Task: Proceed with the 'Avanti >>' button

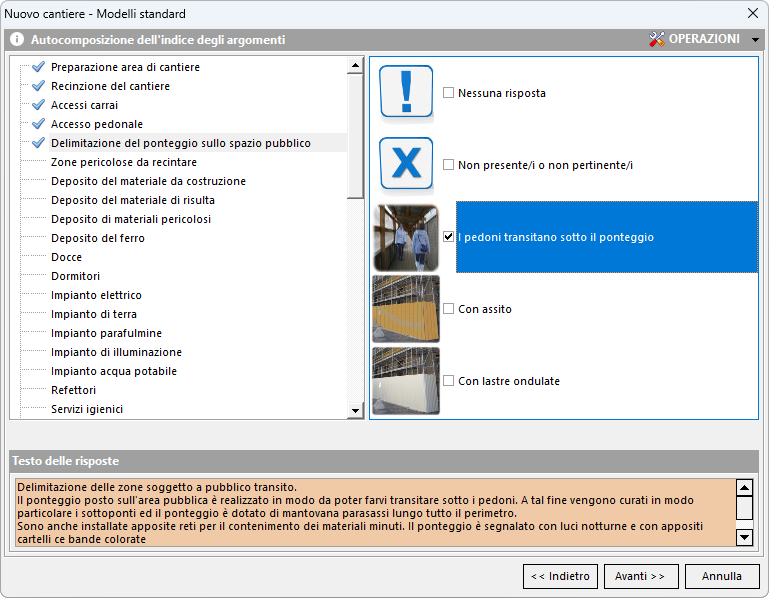Action: coord(640,576)
